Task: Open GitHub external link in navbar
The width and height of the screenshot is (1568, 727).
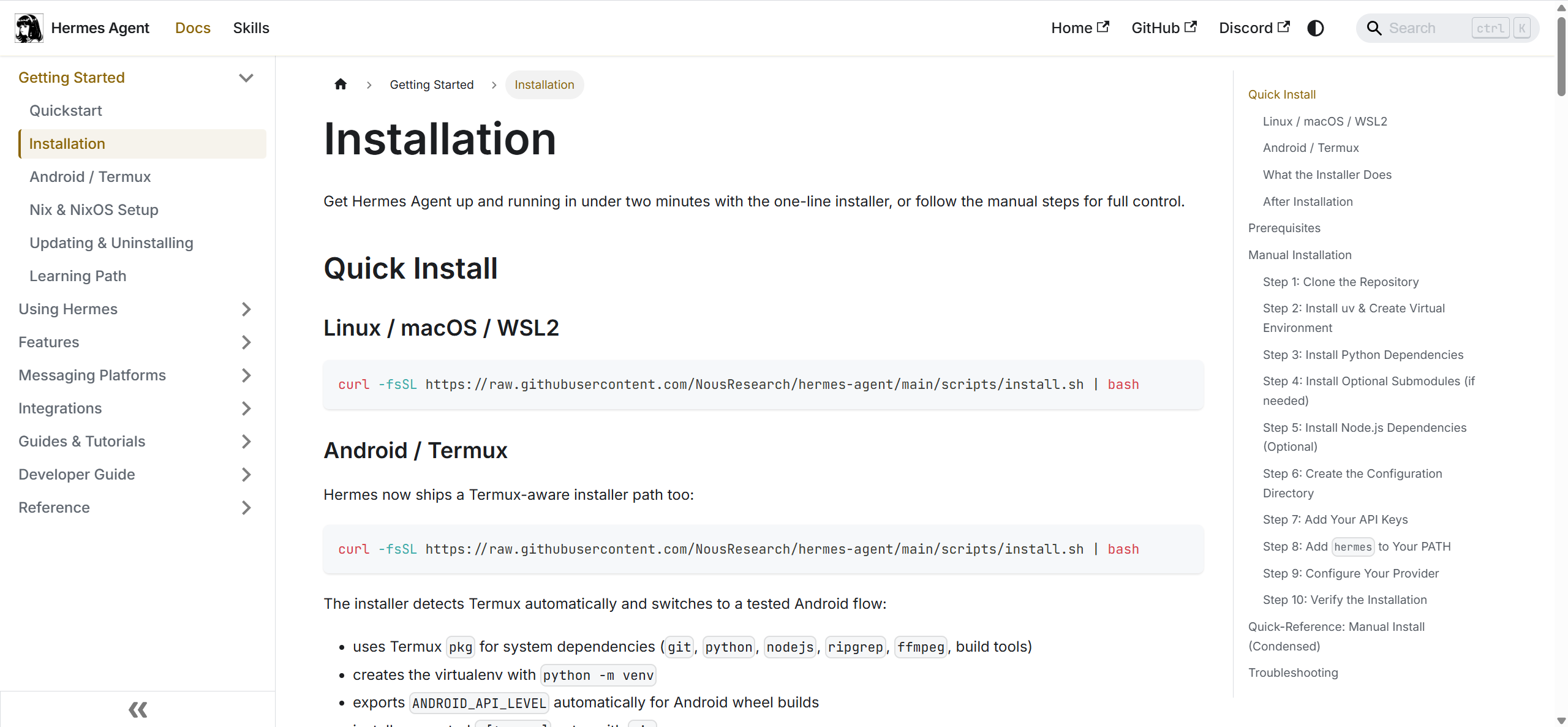Action: click(1163, 28)
